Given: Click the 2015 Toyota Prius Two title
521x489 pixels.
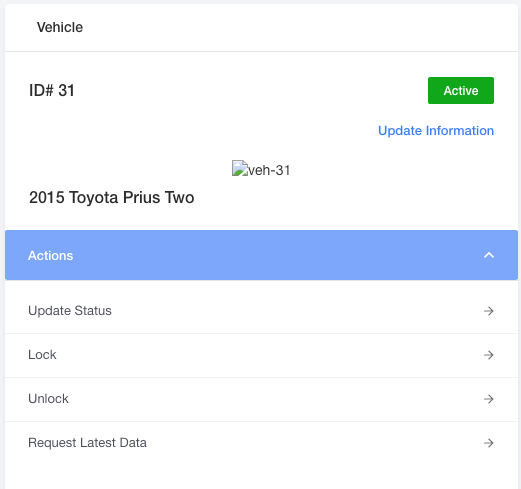Looking at the screenshot, I should (x=111, y=197).
